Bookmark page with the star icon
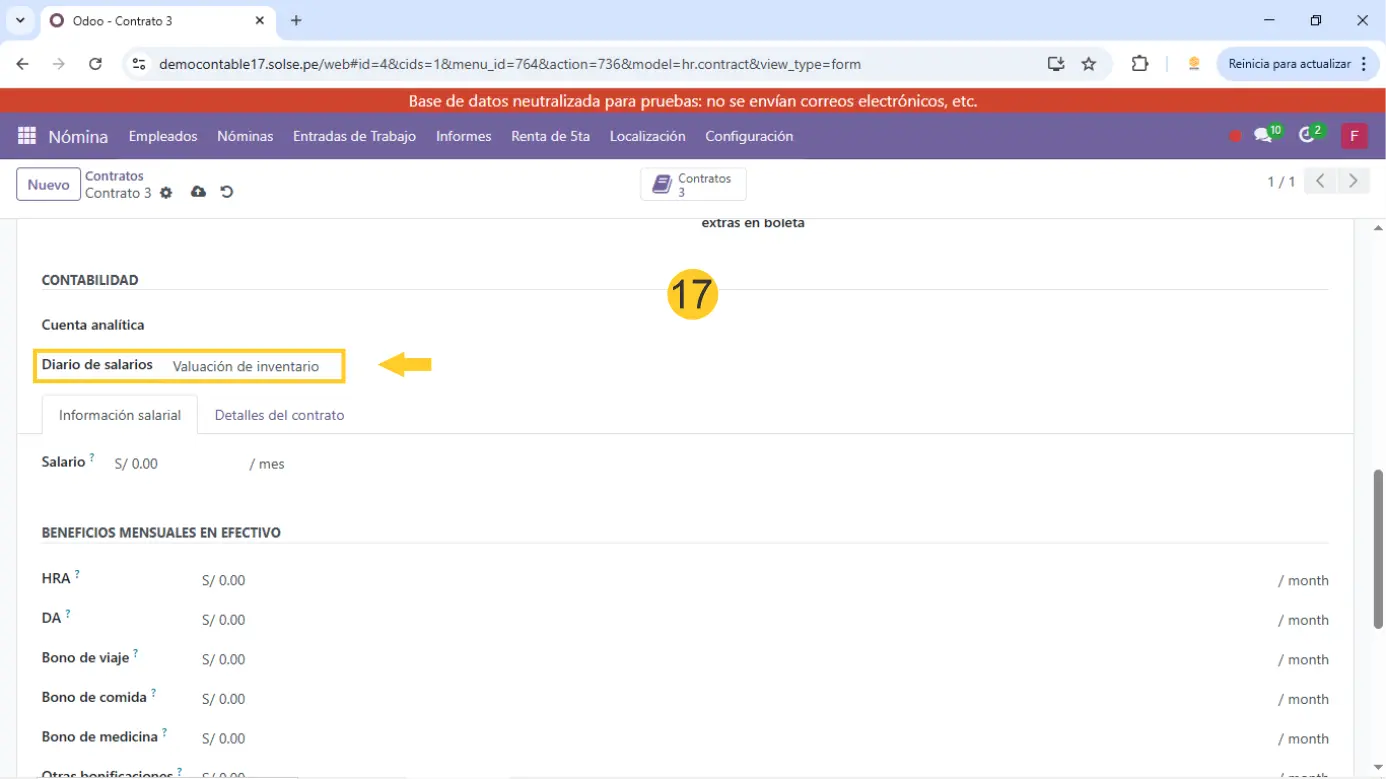Image resolution: width=1386 pixels, height=779 pixels. (x=1089, y=64)
